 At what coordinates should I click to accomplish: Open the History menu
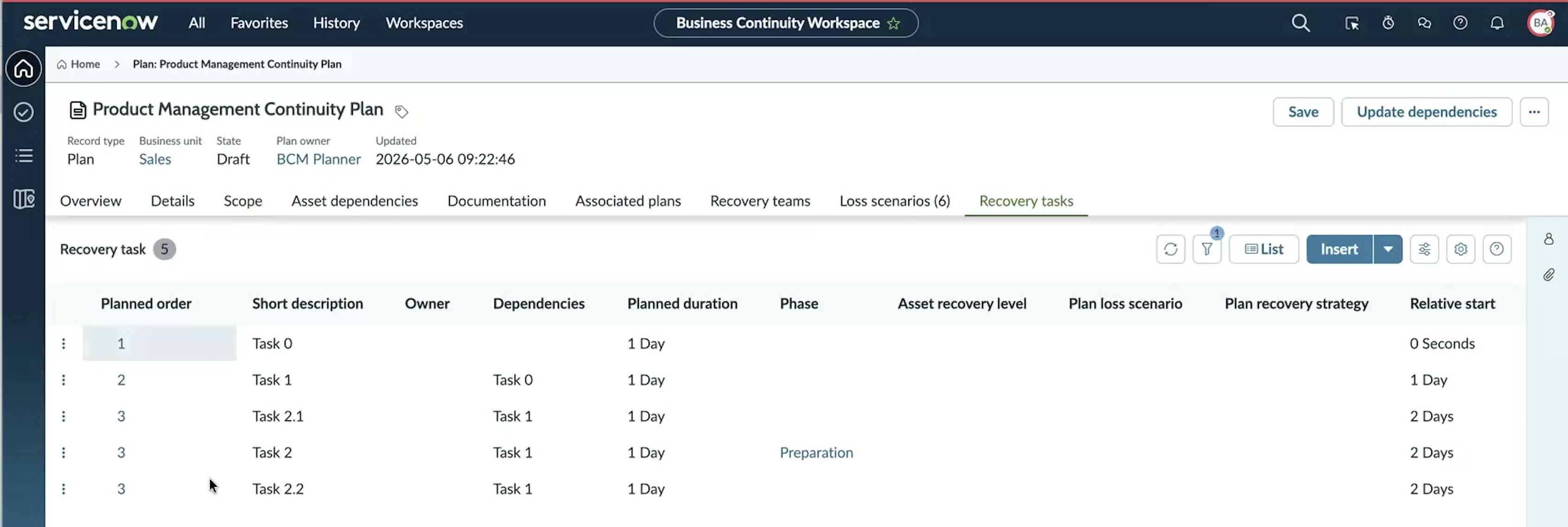(336, 23)
